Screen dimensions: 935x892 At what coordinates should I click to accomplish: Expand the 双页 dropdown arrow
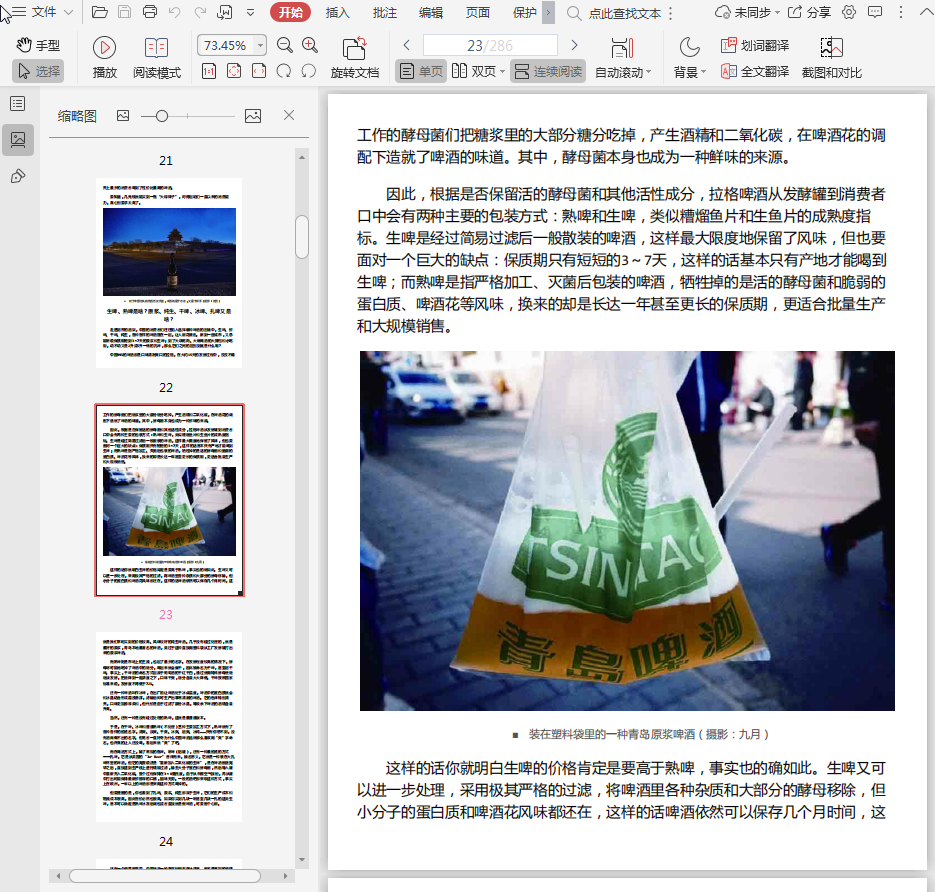(502, 72)
